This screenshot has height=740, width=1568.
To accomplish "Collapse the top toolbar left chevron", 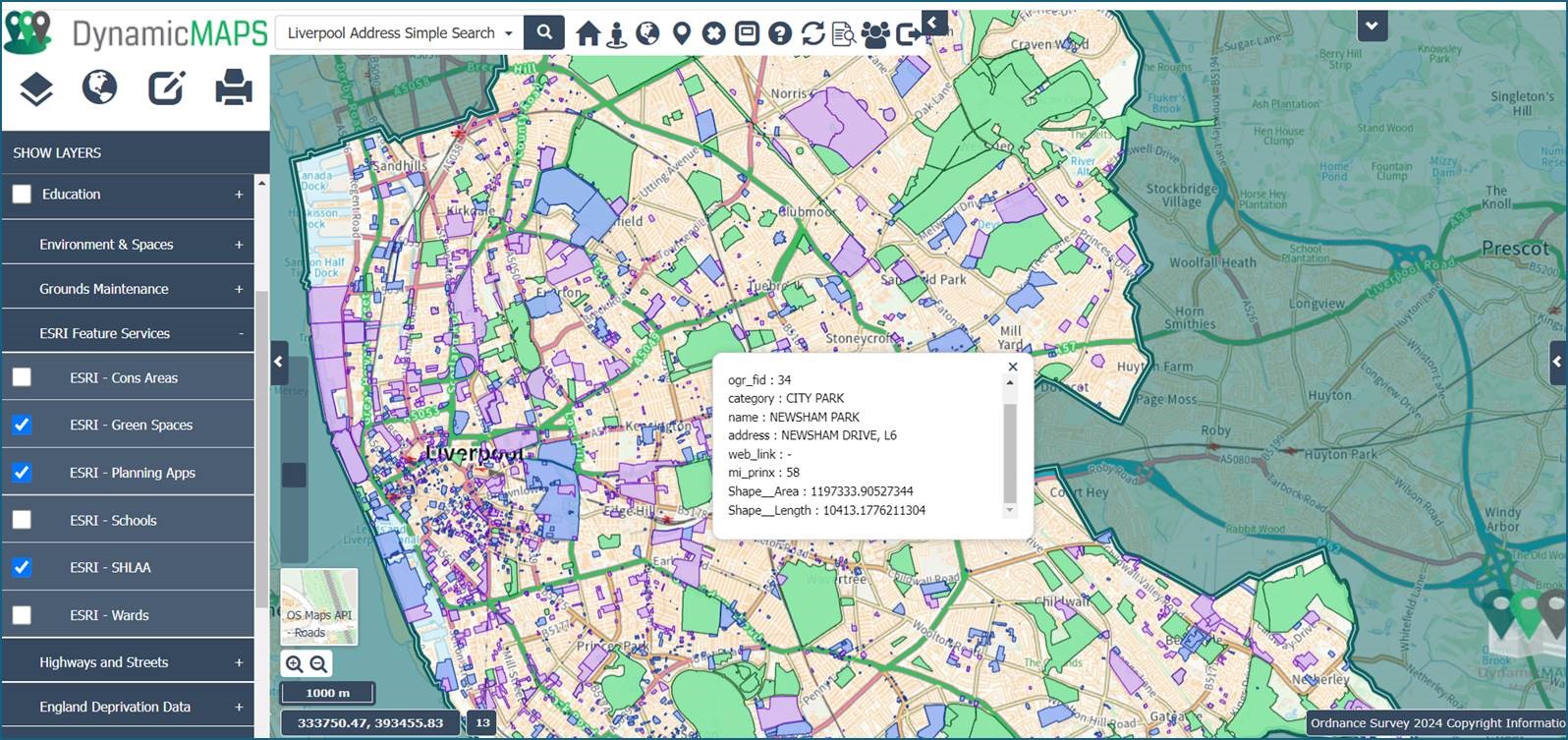I will pyautogui.click(x=933, y=22).
